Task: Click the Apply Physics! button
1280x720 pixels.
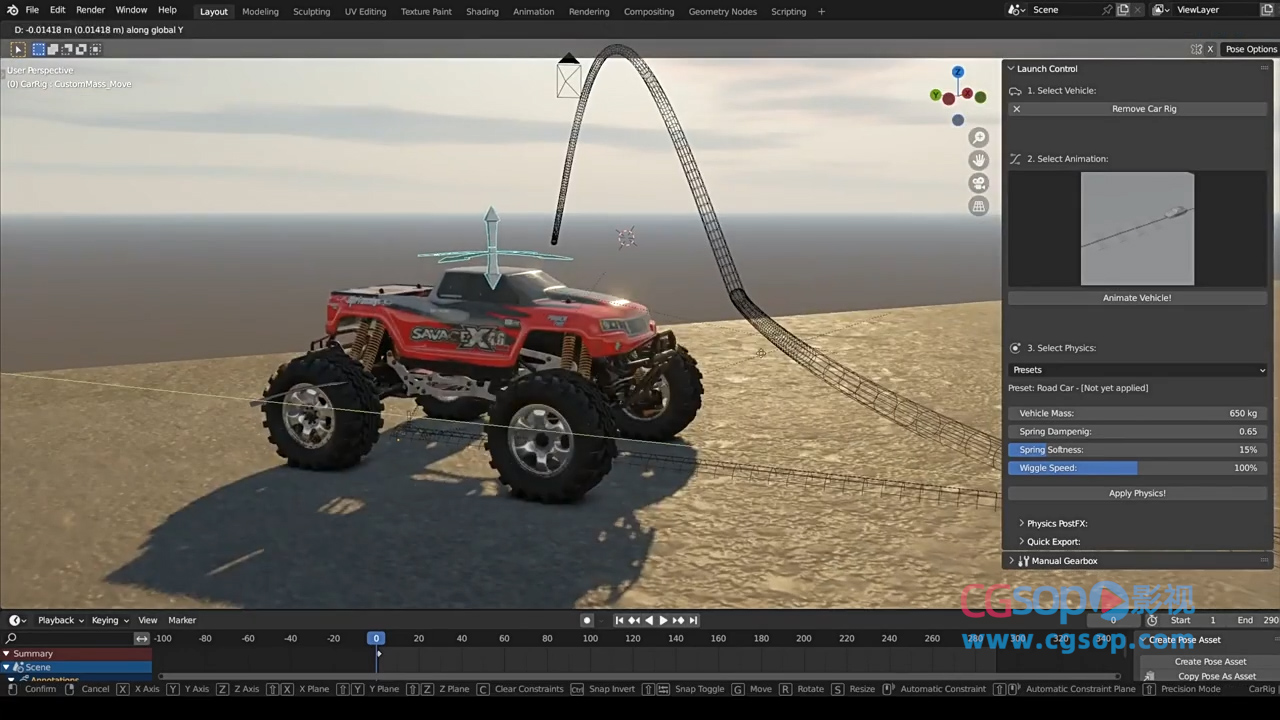Action: [1137, 493]
